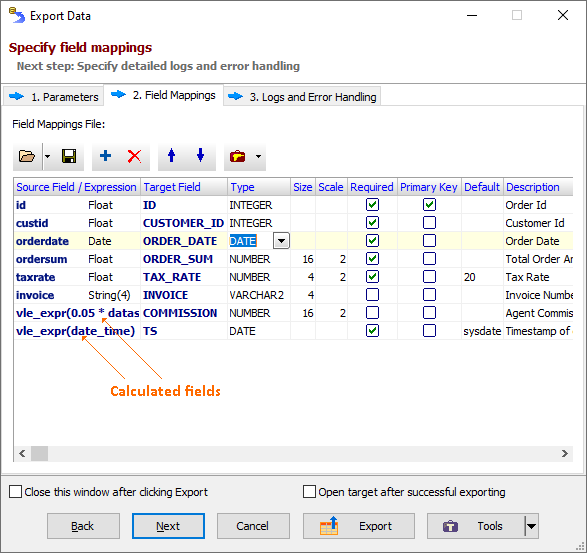Open Tools button dropdown arrow

pyautogui.click(x=532, y=526)
